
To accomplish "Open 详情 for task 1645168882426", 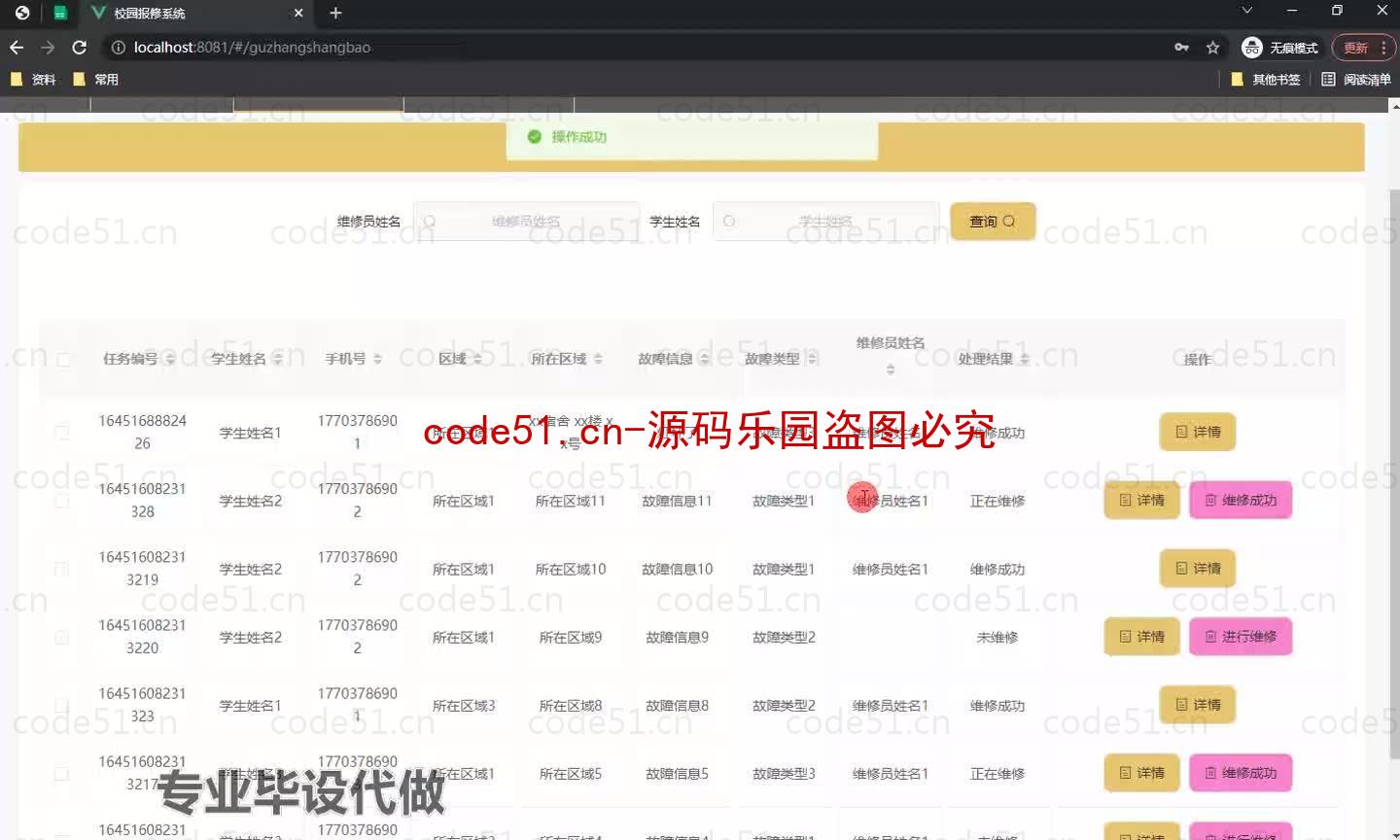I will click(x=1198, y=432).
